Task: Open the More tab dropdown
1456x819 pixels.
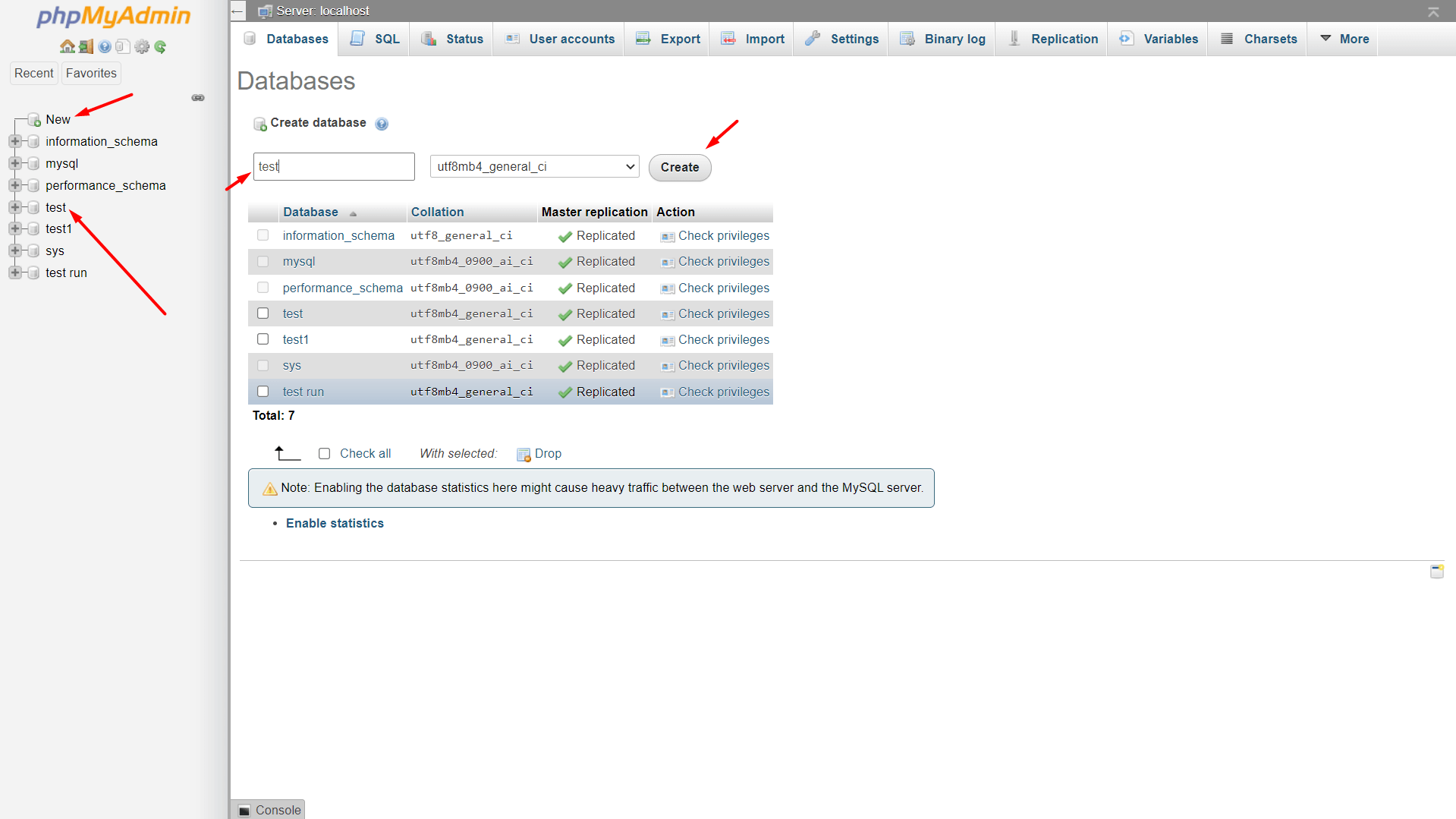Action: click(1344, 39)
